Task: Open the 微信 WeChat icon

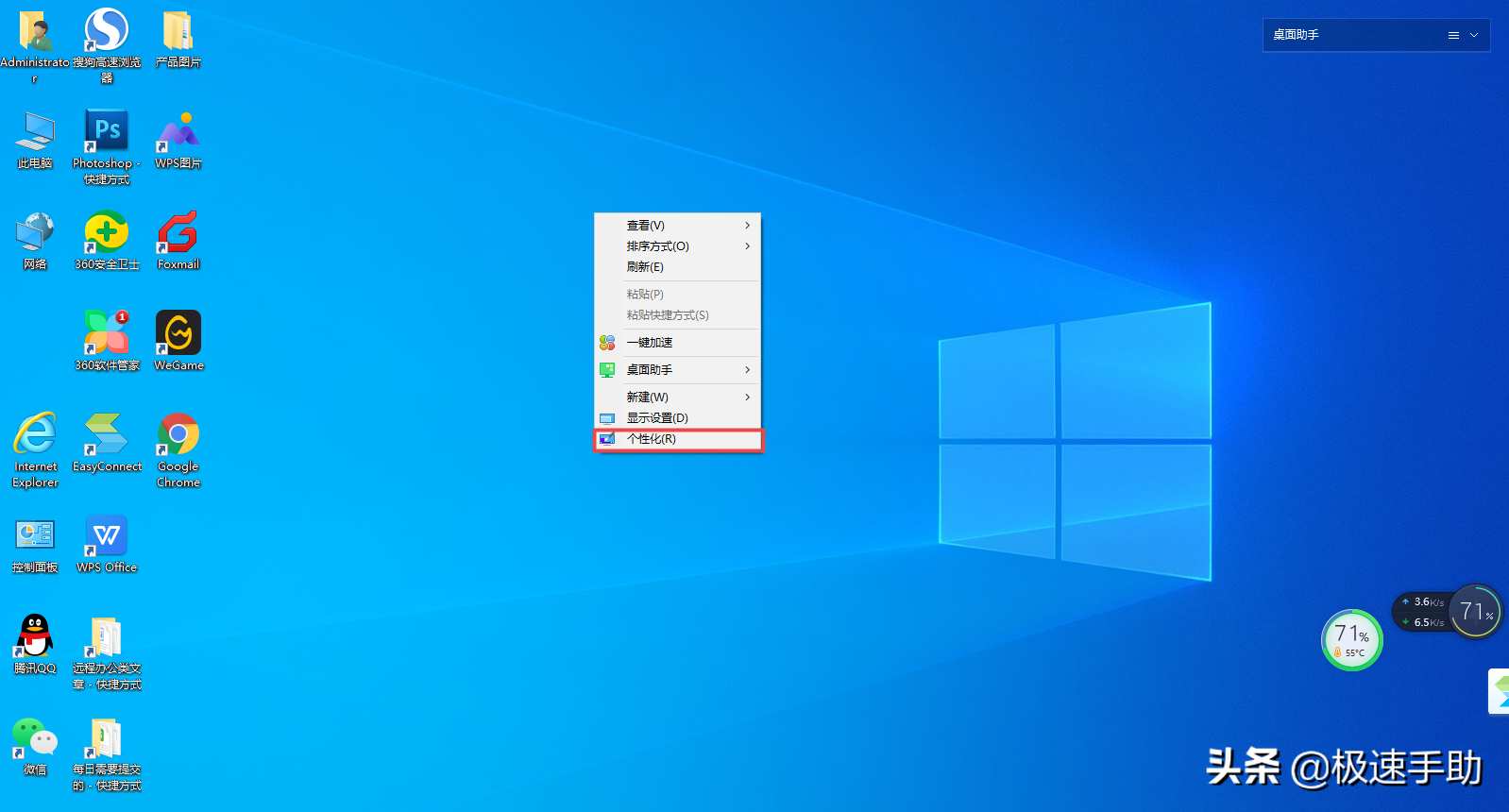Action: [35, 737]
